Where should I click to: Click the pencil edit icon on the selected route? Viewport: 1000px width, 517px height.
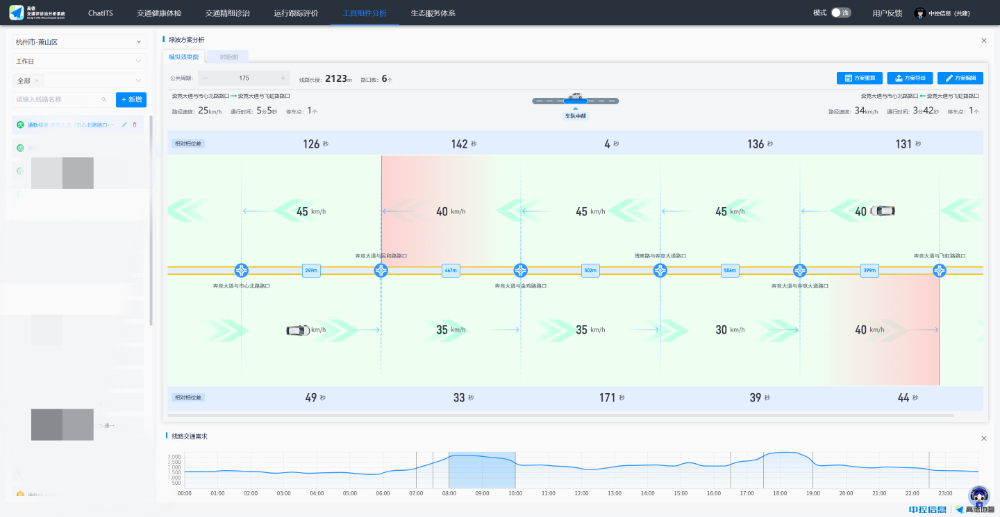[124, 124]
